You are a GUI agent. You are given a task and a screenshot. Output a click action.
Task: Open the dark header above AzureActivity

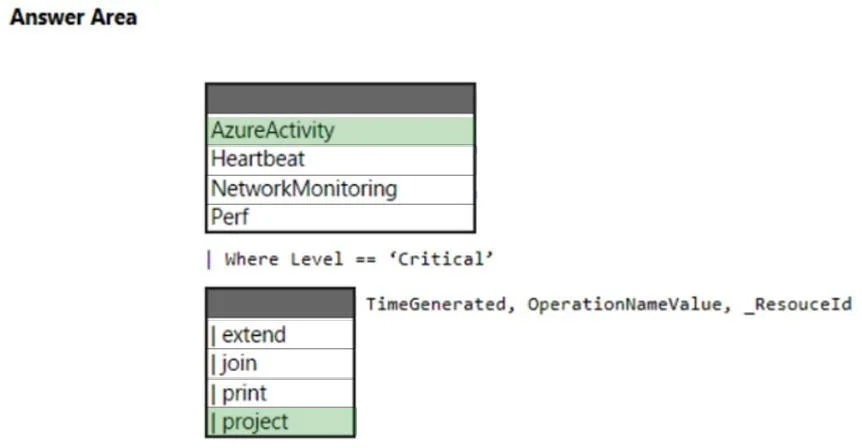click(340, 99)
